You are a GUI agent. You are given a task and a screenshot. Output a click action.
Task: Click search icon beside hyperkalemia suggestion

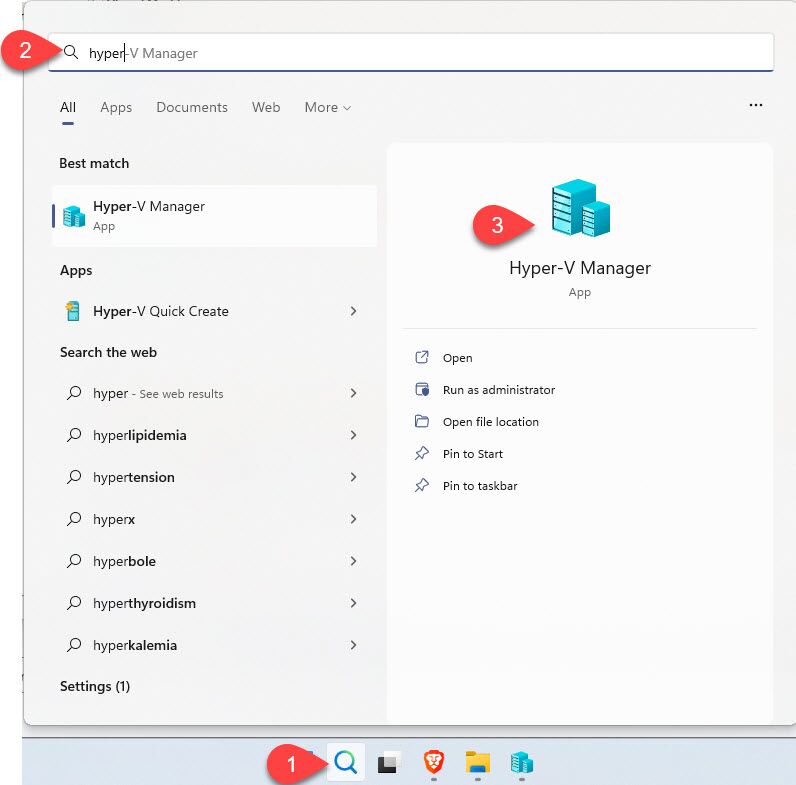tap(74, 645)
